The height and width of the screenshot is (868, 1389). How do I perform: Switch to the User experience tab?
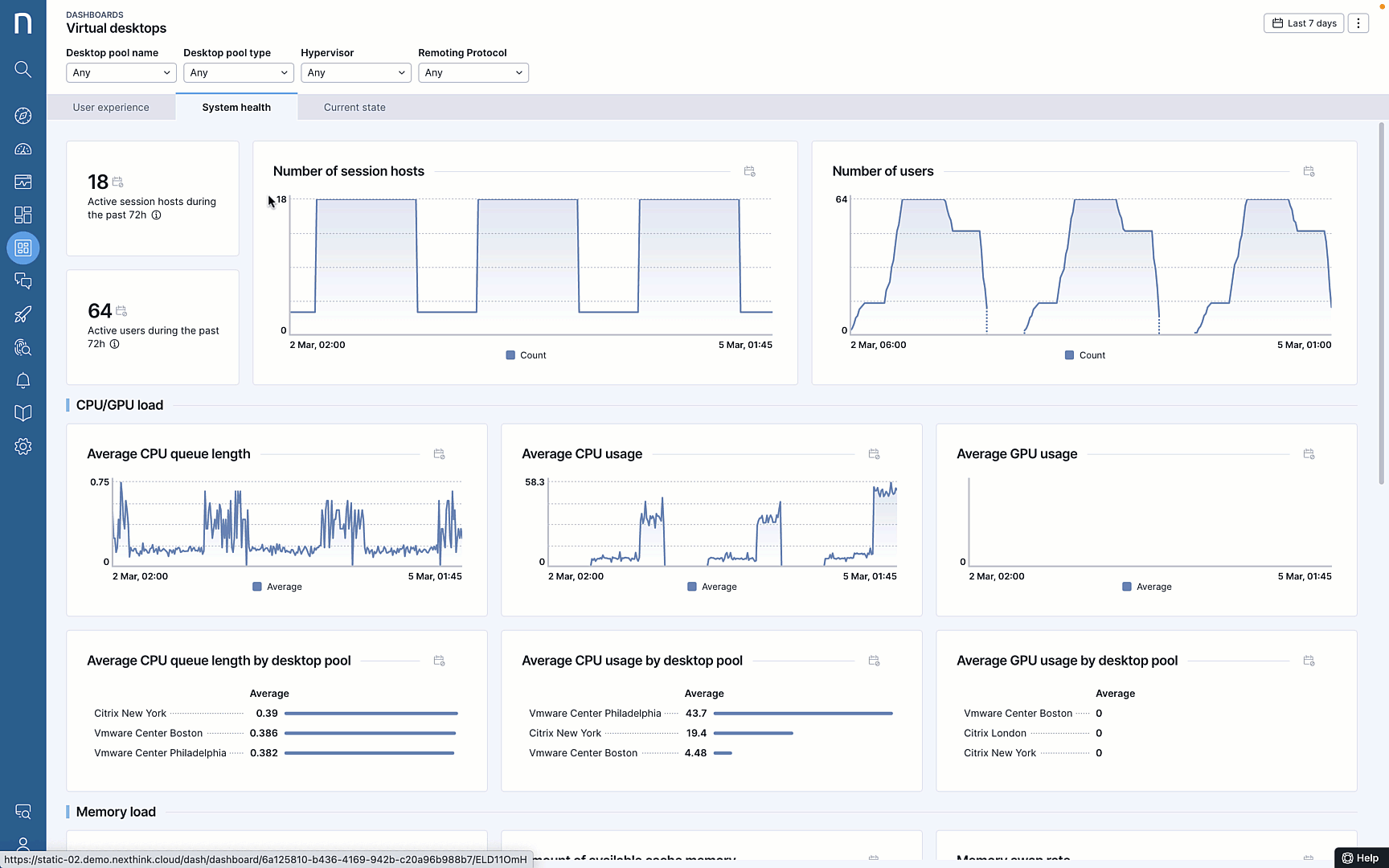tap(111, 108)
